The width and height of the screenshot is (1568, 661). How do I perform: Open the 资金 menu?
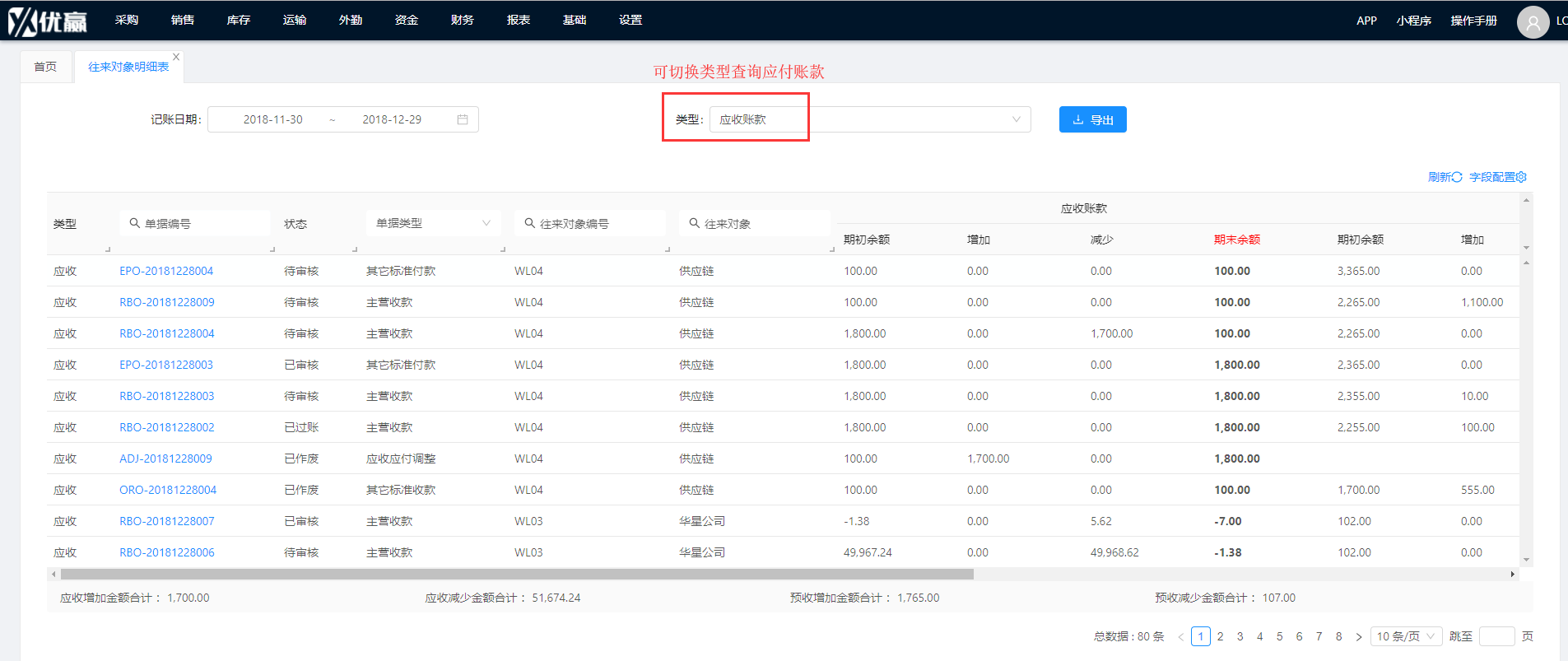pyautogui.click(x=407, y=20)
